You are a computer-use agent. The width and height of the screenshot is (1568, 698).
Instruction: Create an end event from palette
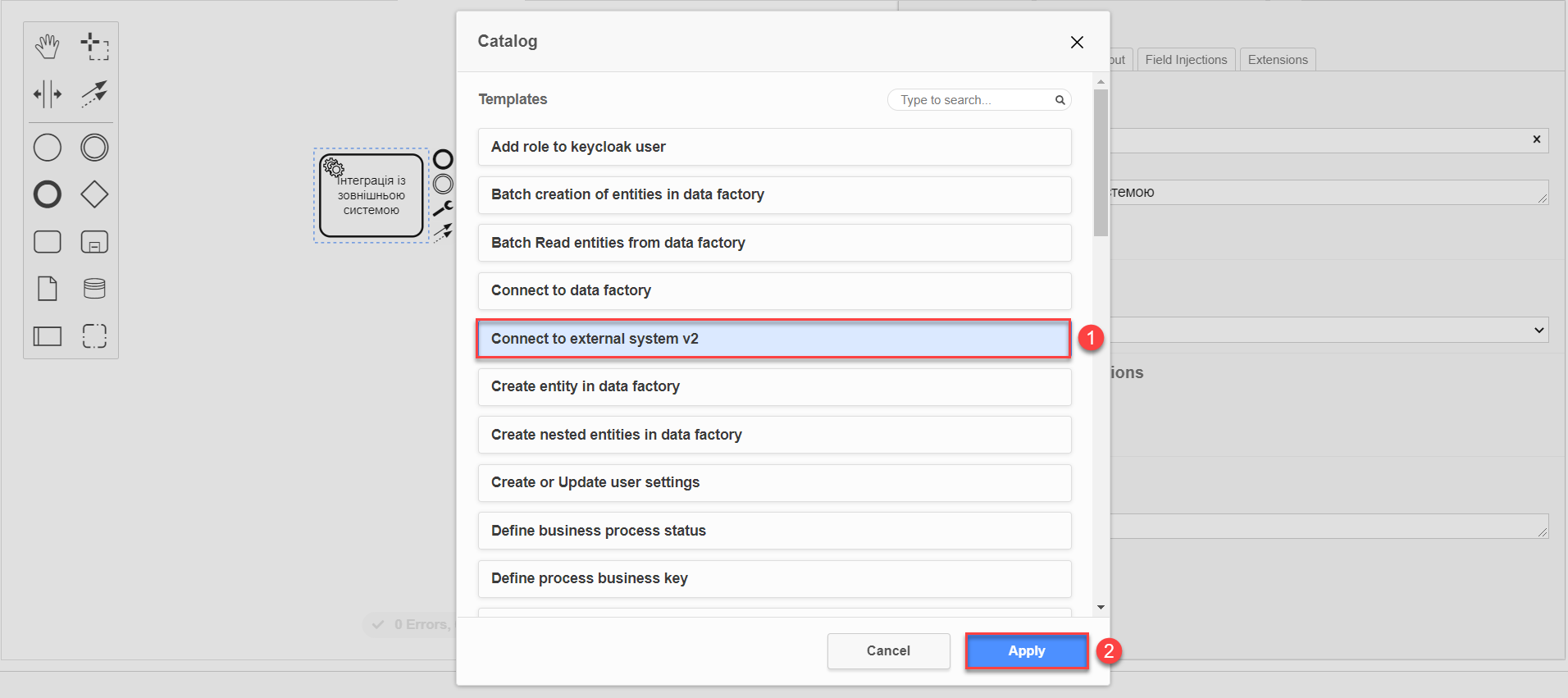pos(48,194)
